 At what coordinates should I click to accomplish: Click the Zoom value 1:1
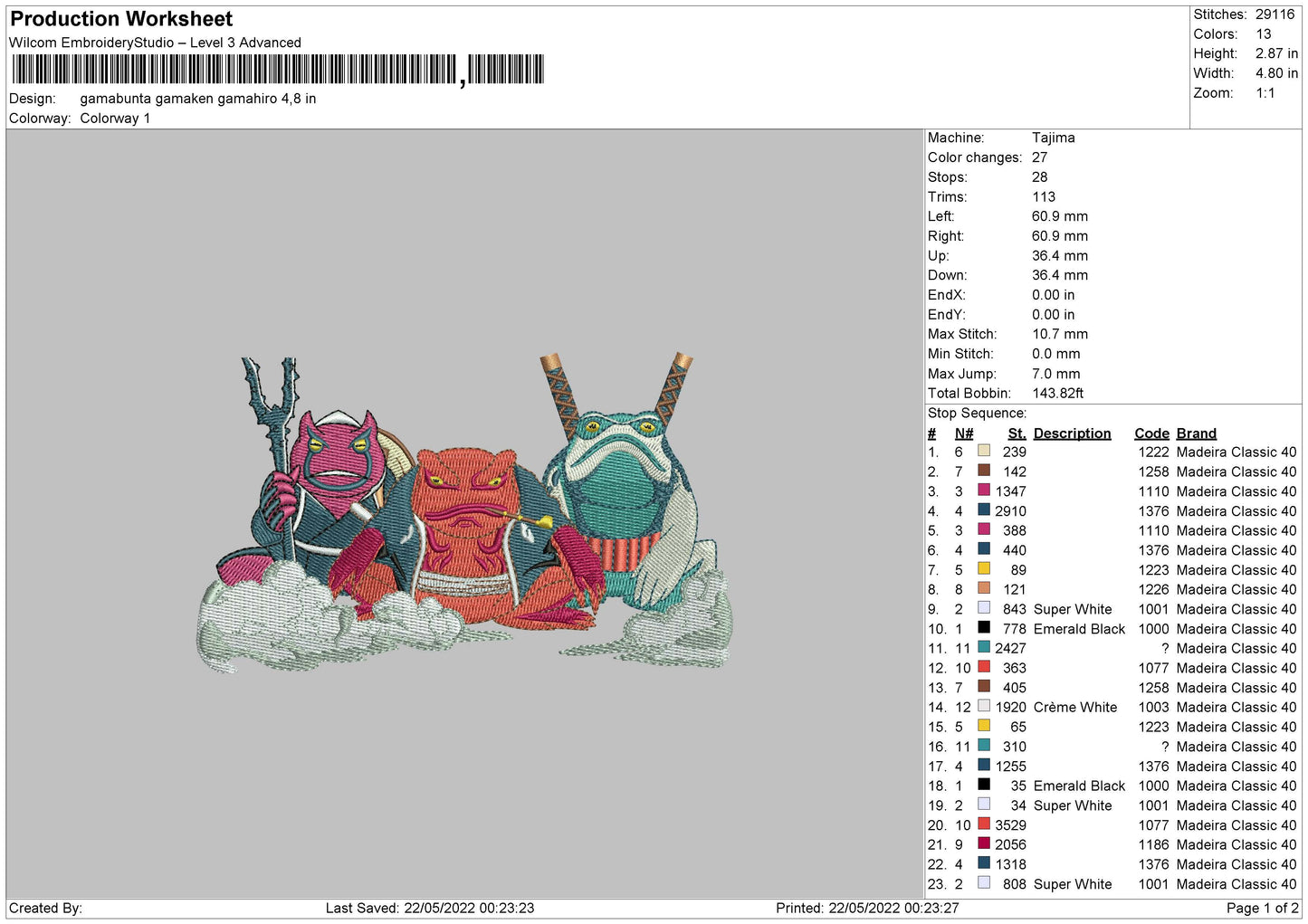click(1265, 93)
